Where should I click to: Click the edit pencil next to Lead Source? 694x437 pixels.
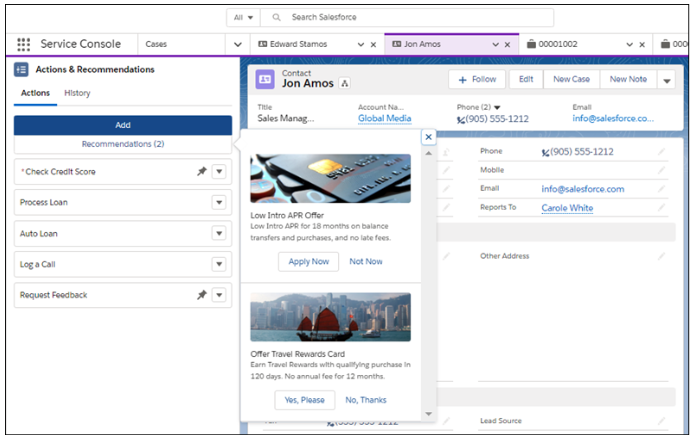661,421
